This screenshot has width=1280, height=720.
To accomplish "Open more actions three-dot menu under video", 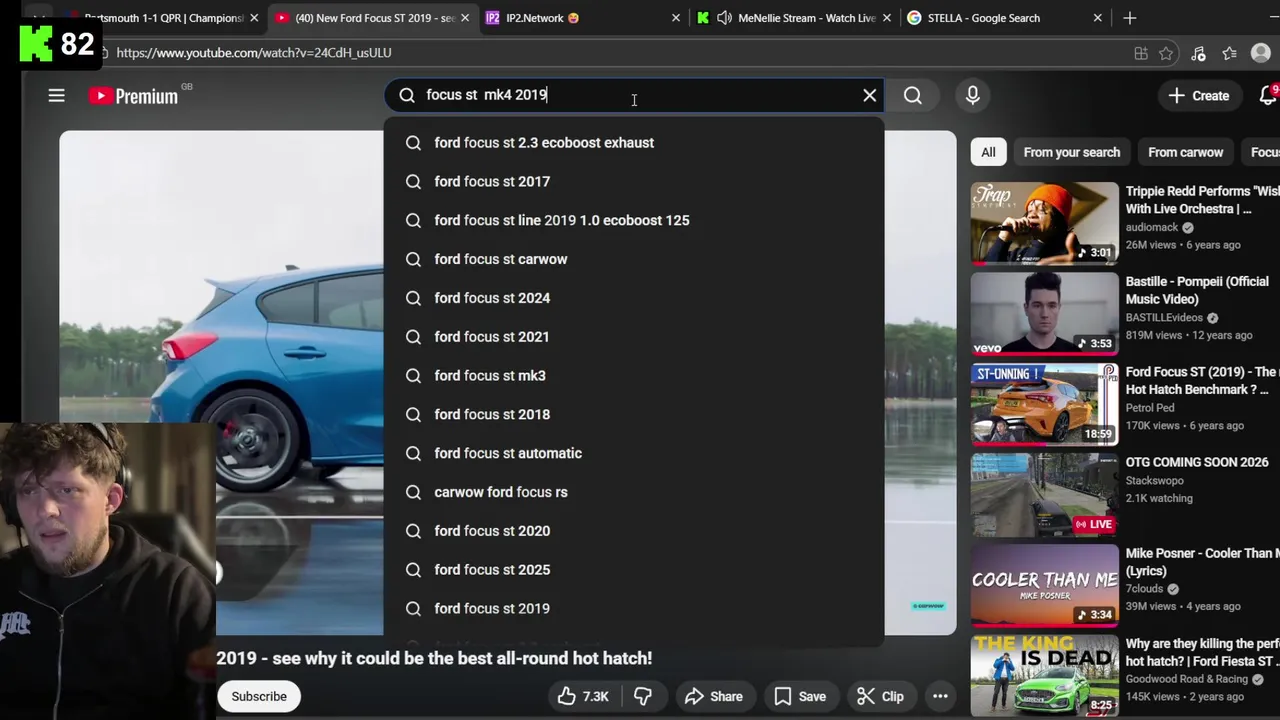I will pos(940,696).
